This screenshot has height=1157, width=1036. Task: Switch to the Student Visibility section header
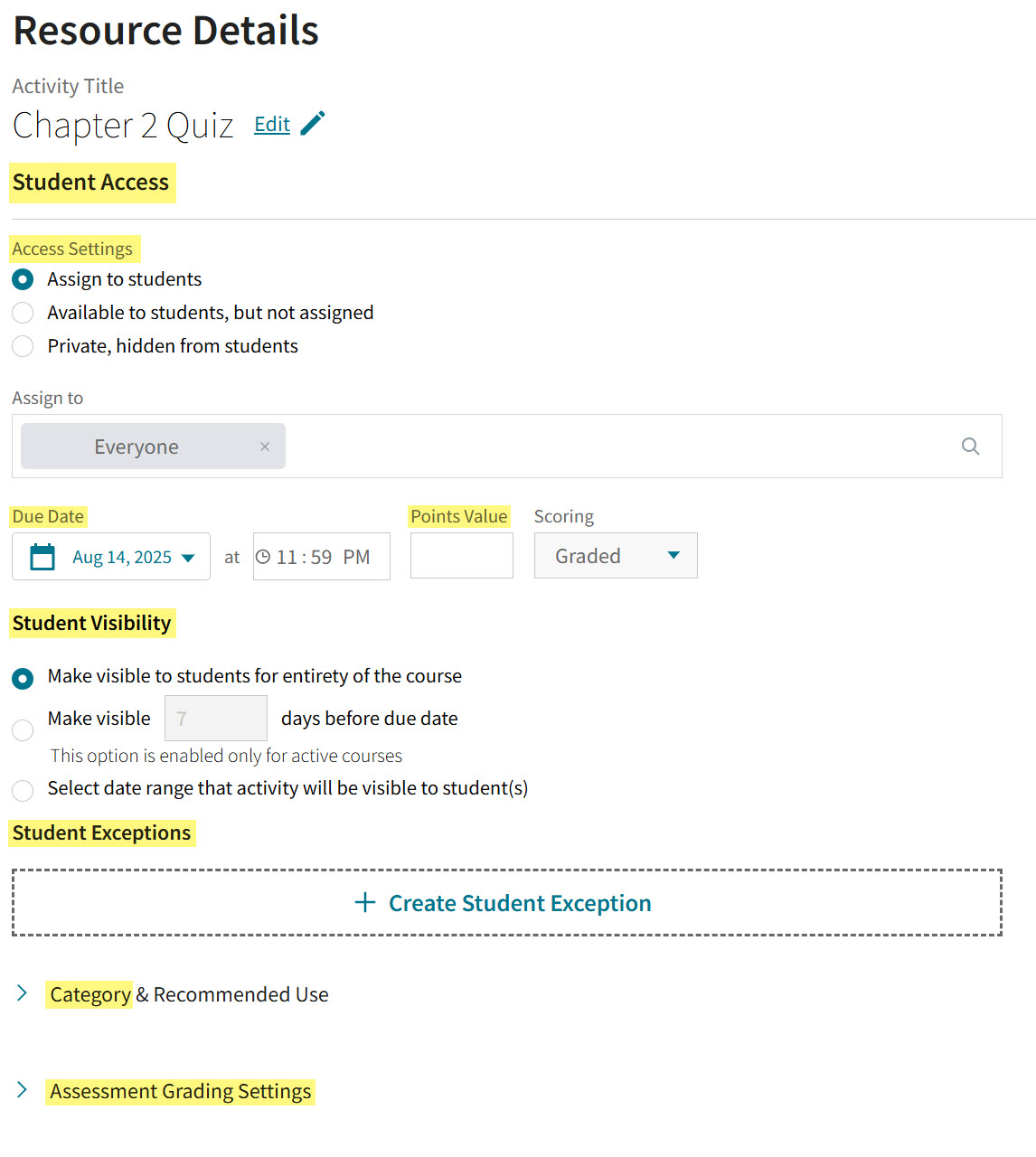coord(92,623)
